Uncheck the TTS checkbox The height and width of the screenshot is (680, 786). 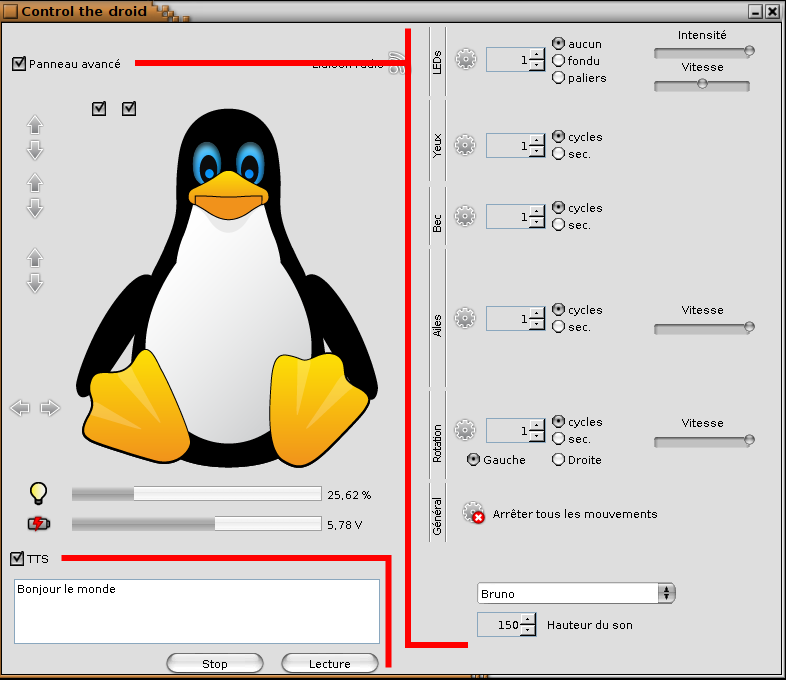(17, 558)
